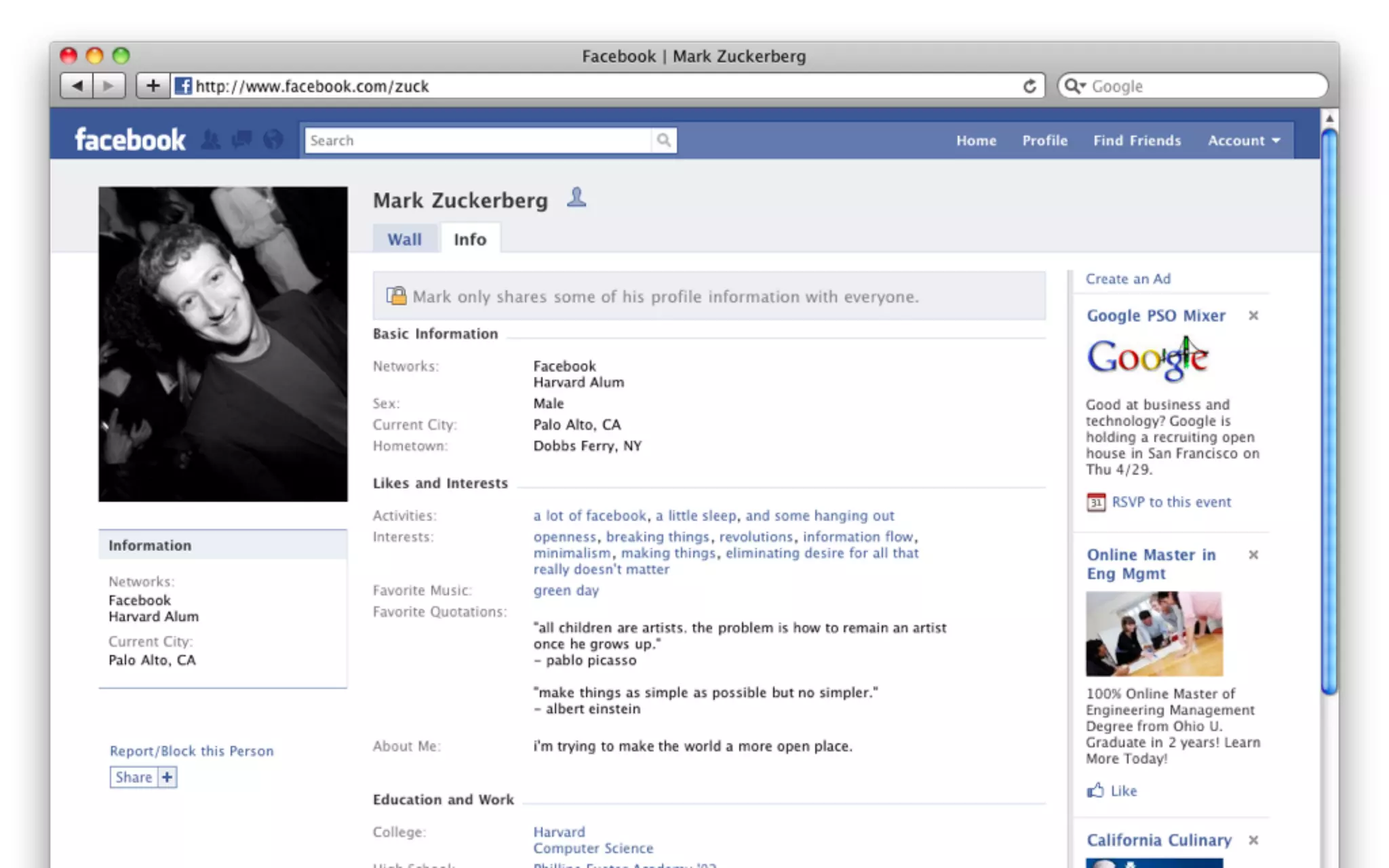Click Report/Block this Person link
This screenshot has width=1389, height=868.
[x=191, y=751]
